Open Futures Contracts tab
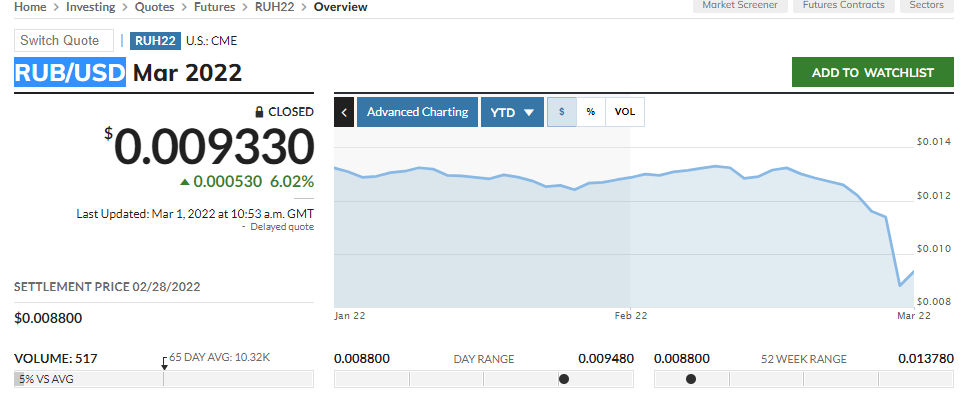Screen dimensions: 970x394 [x=843, y=6]
